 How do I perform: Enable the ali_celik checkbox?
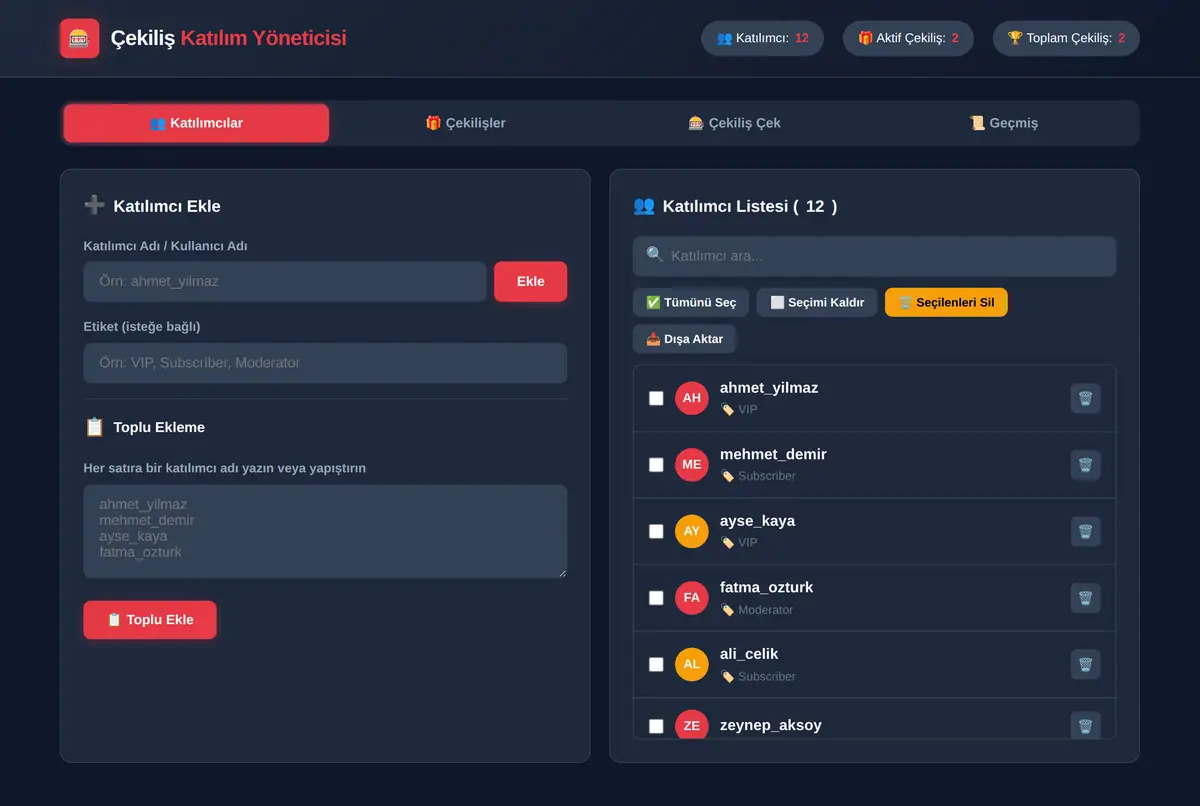click(656, 664)
